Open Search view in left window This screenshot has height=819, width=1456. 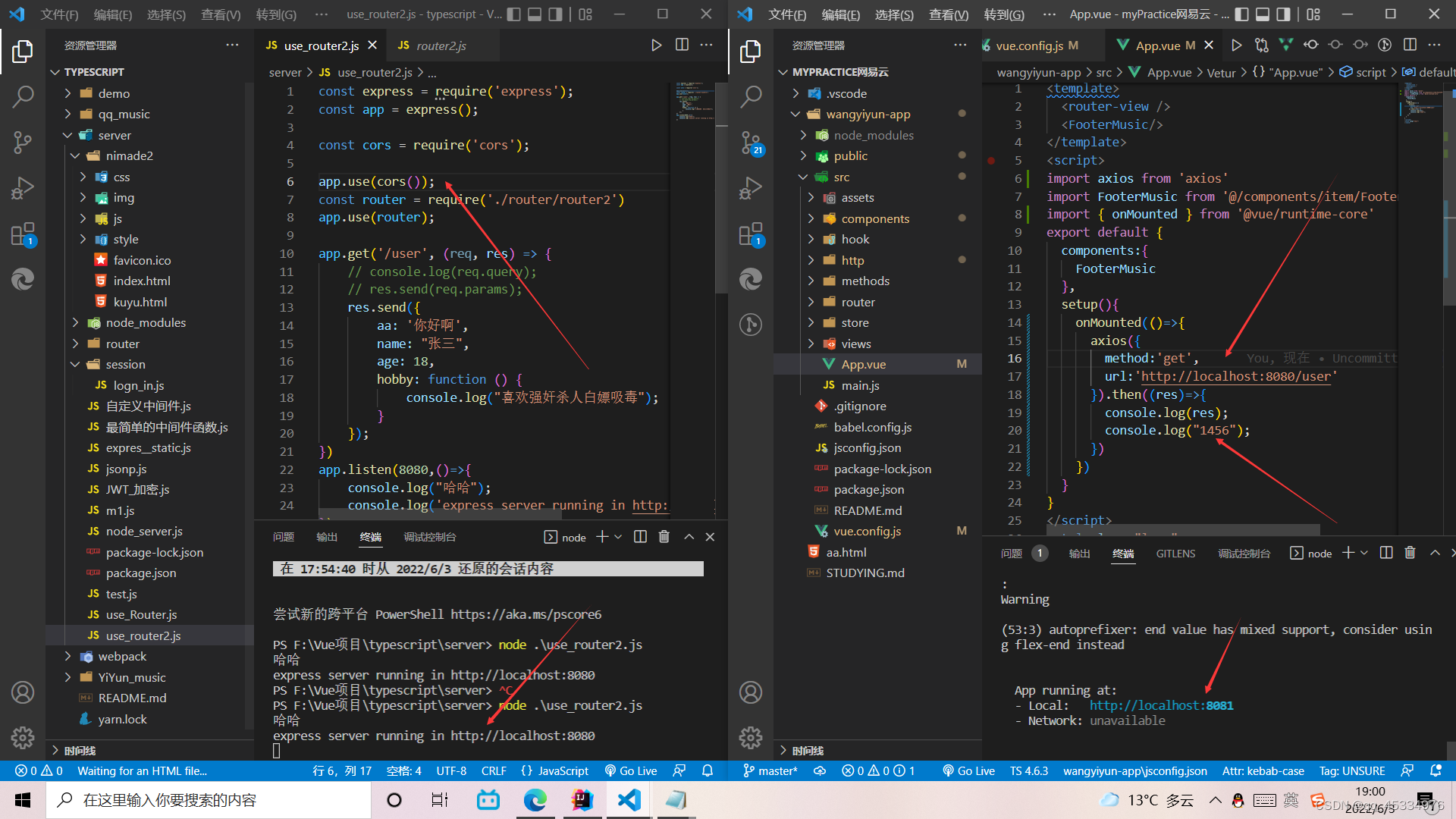point(23,96)
